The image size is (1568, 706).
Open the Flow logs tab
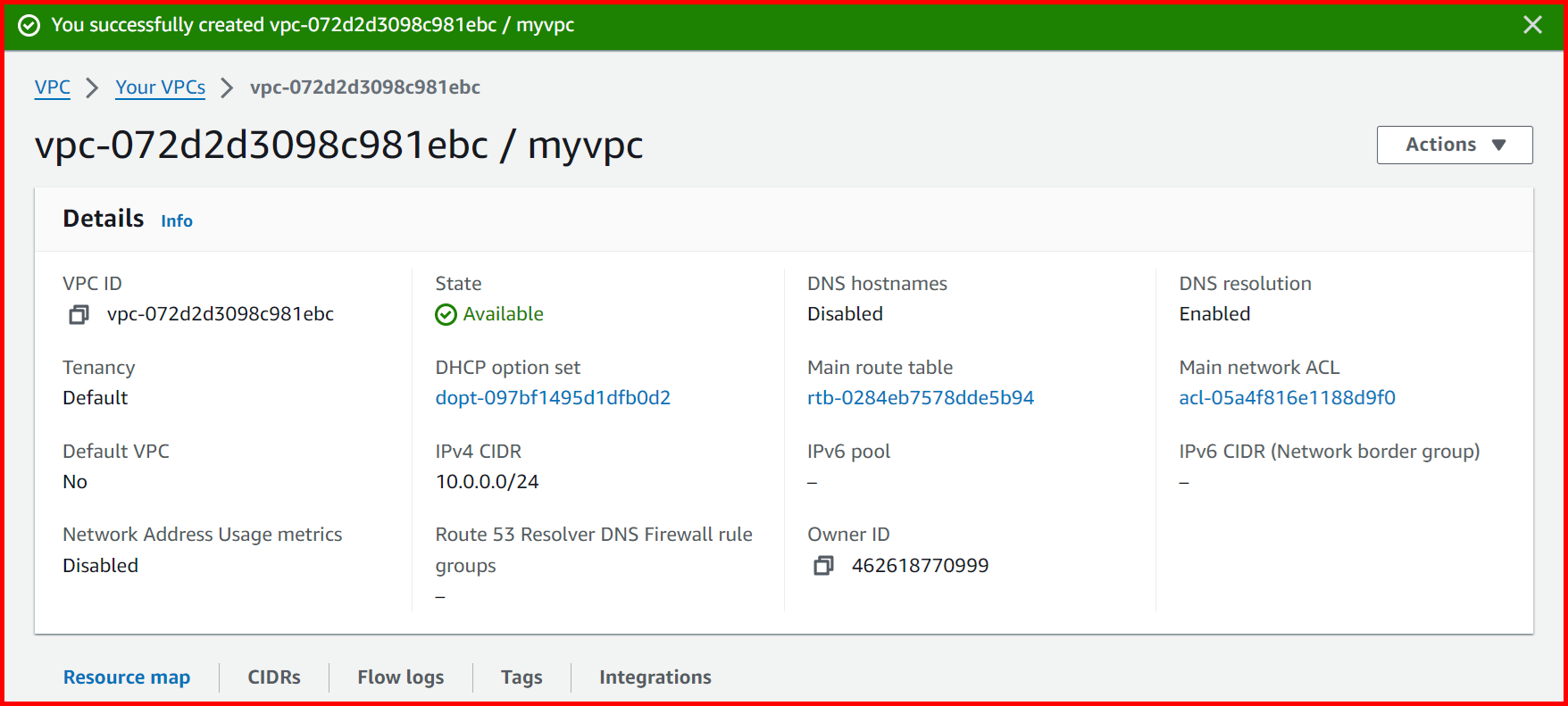tap(400, 677)
